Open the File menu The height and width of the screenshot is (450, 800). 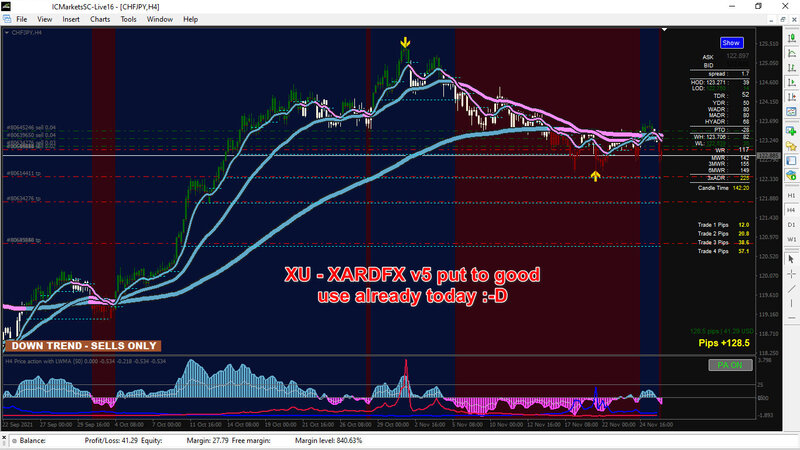(x=21, y=19)
